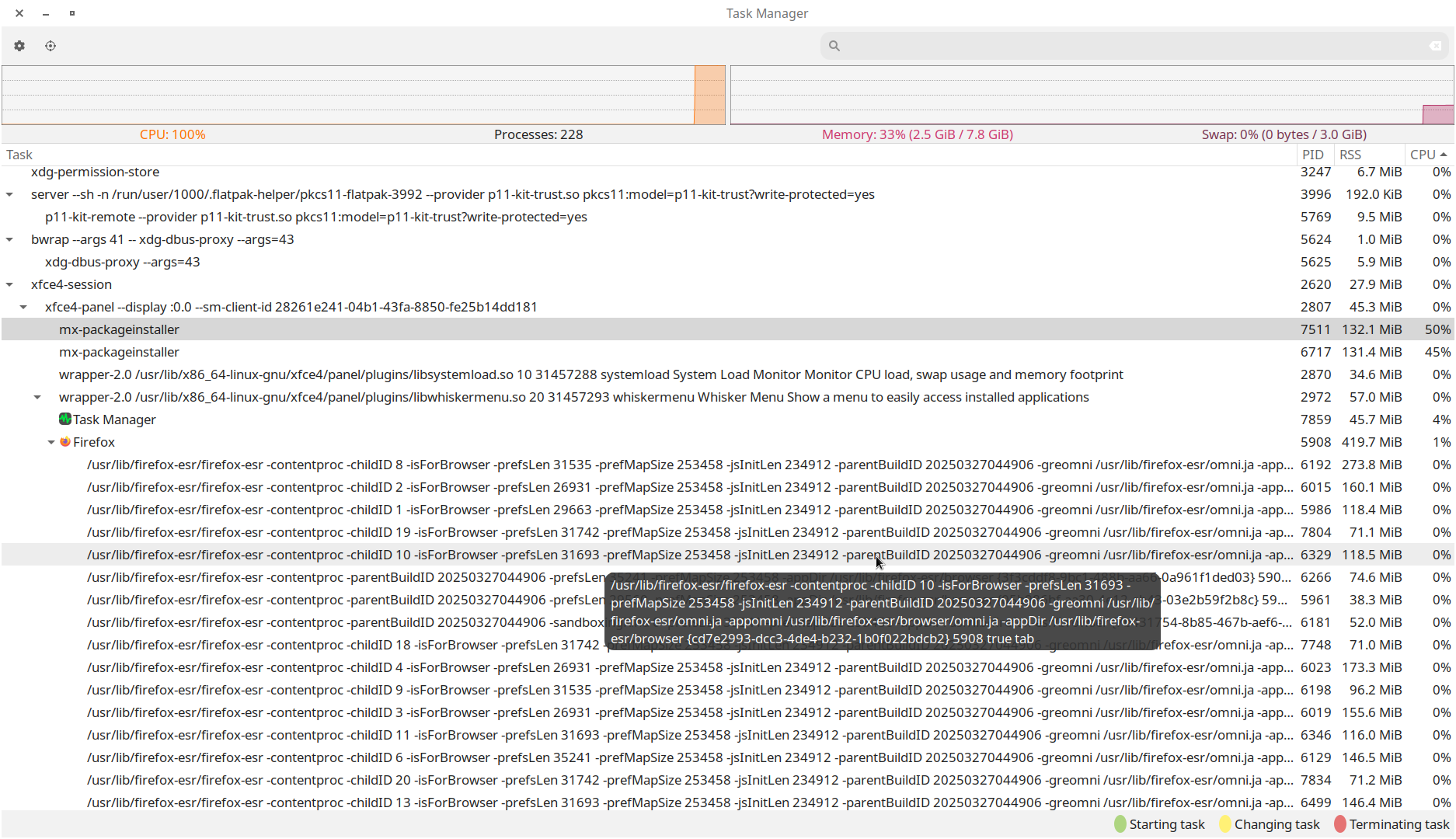Sort by the RSS column header
The image size is (1456, 839).
click(1369, 155)
